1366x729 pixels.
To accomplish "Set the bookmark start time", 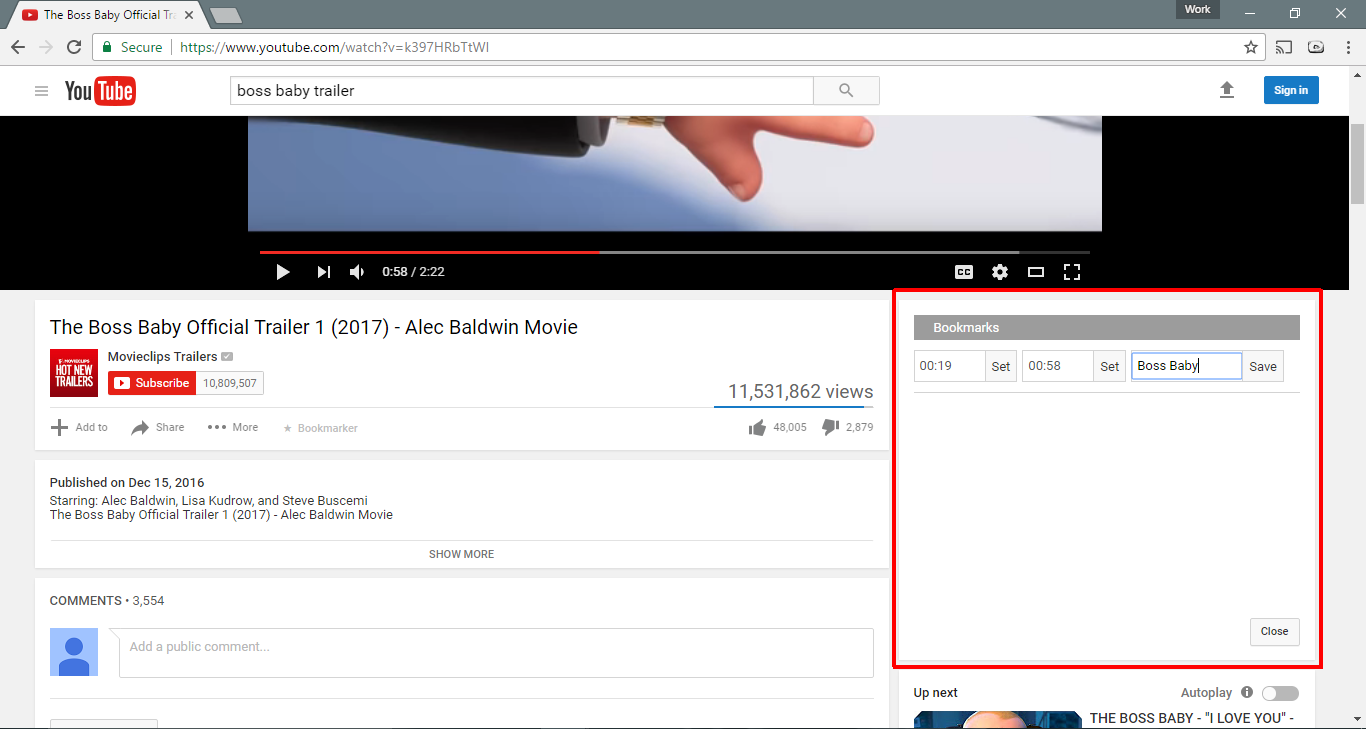I will (1001, 366).
